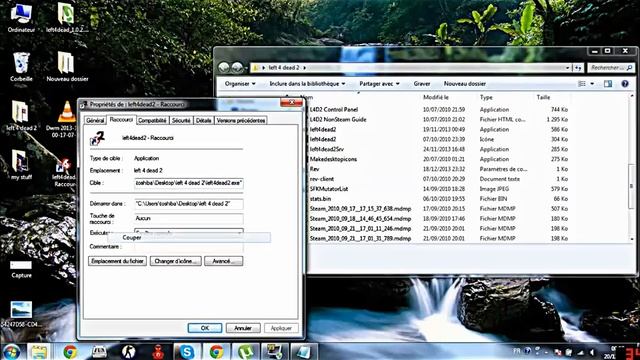Select the Corbeille recycle bin icon

[x=21, y=67]
